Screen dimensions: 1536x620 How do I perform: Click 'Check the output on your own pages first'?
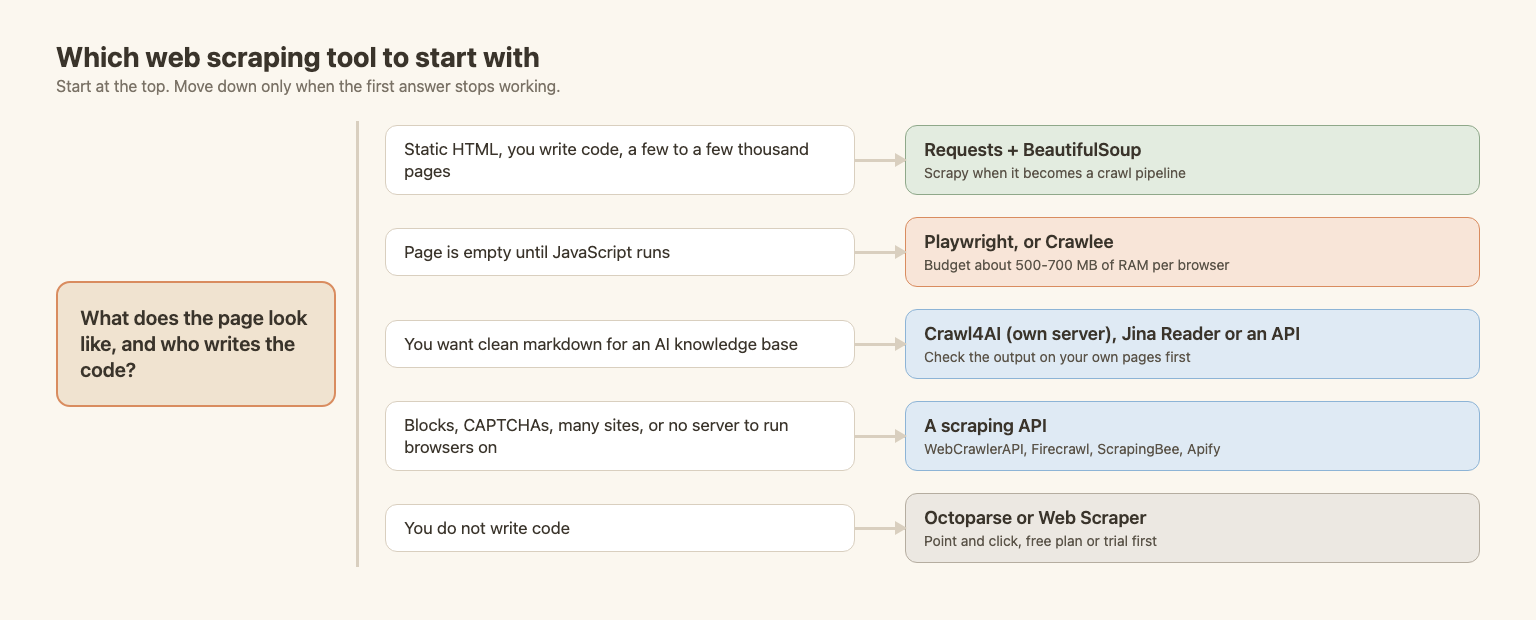click(1057, 357)
